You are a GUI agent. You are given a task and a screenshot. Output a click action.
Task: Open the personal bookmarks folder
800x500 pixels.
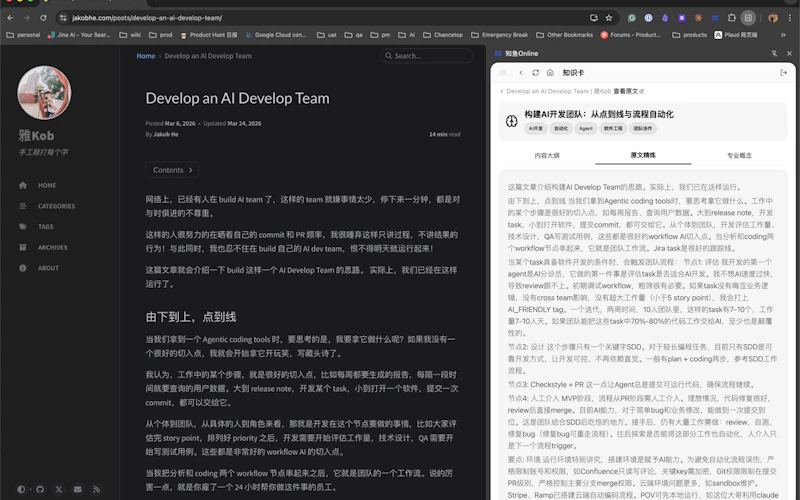23,35
